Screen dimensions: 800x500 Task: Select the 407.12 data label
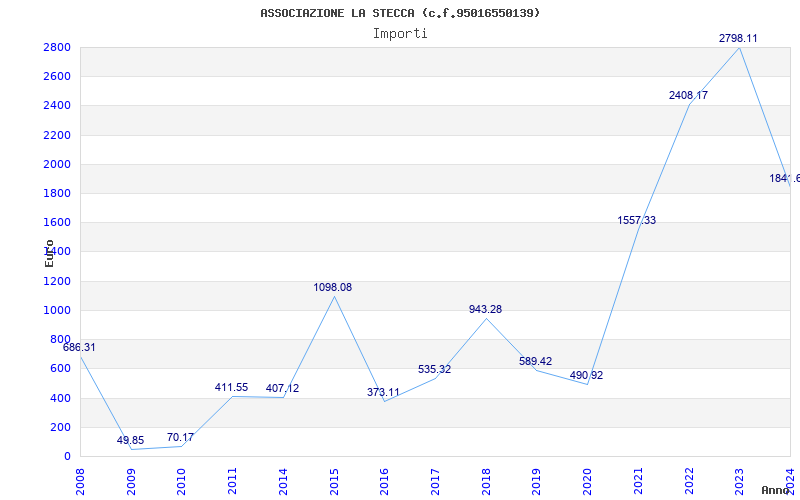pos(283,388)
